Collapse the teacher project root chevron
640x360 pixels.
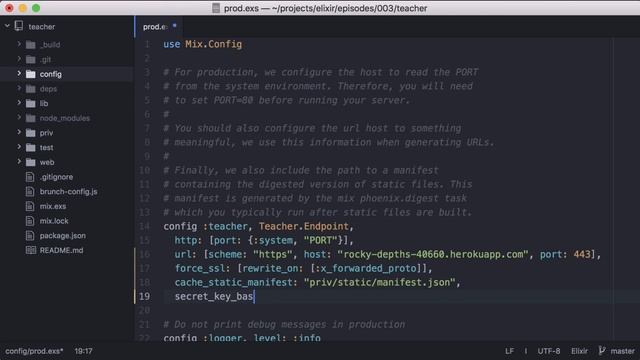(7, 26)
